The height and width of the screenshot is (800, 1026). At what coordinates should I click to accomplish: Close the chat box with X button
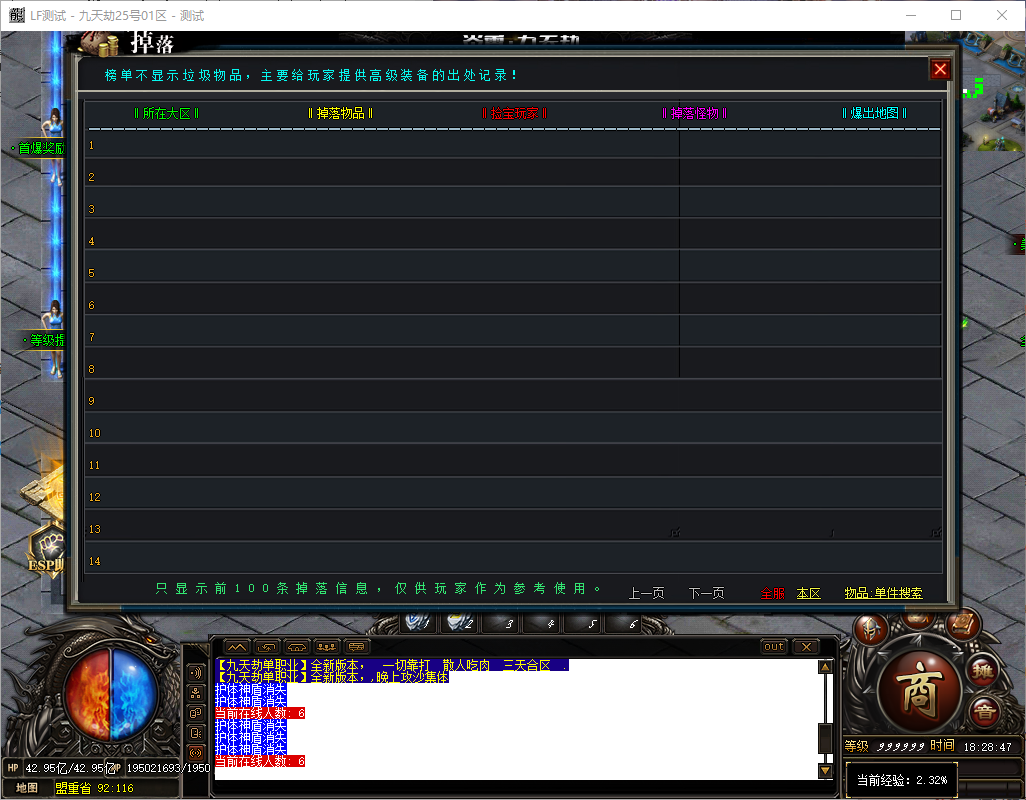click(806, 646)
